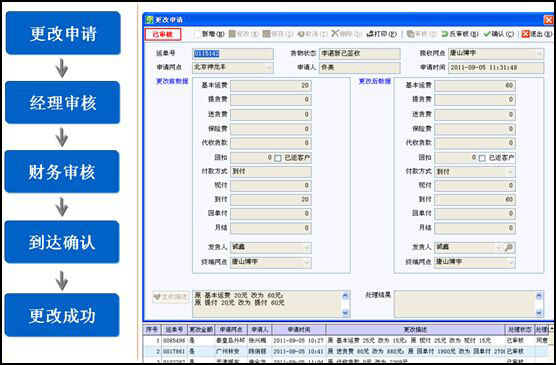
Task: Open the 接收网点 dropdown
Action: click(x=539, y=54)
